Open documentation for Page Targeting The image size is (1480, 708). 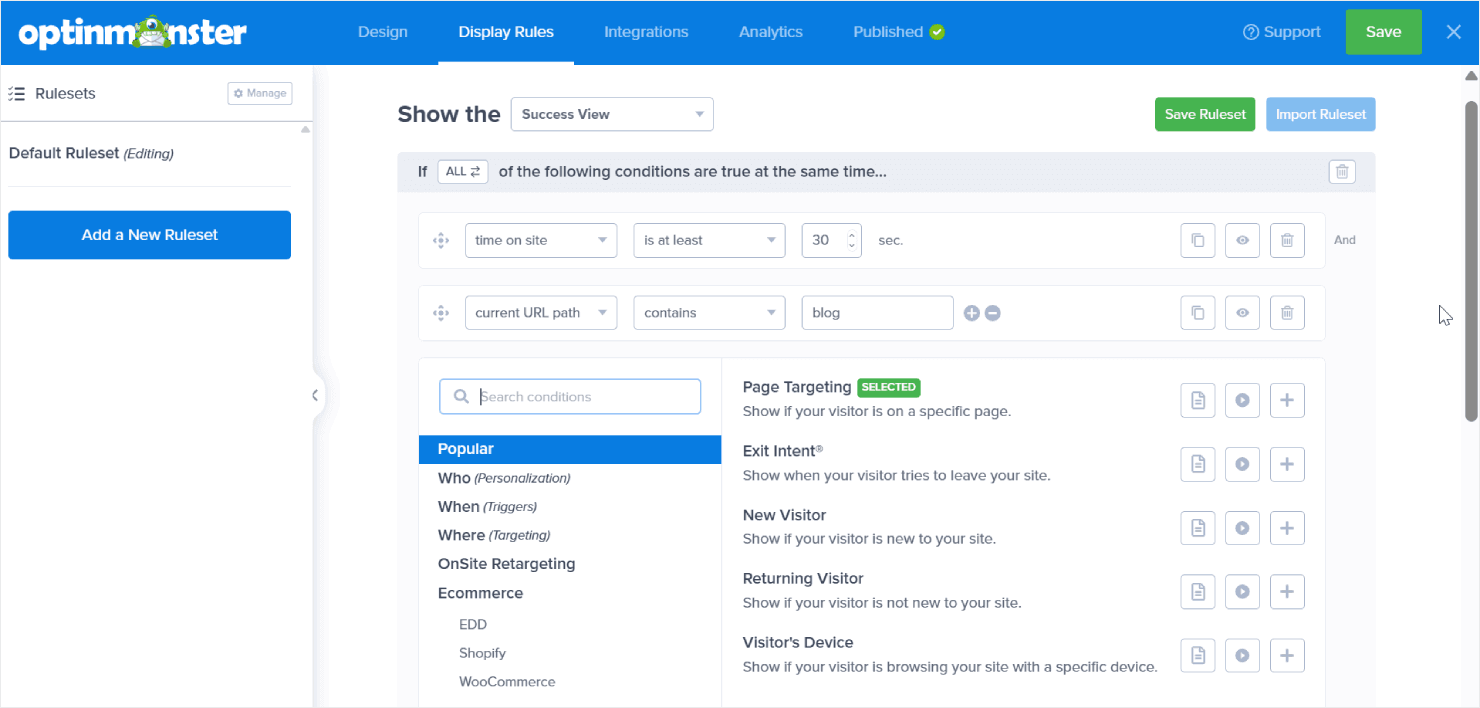coord(1197,401)
